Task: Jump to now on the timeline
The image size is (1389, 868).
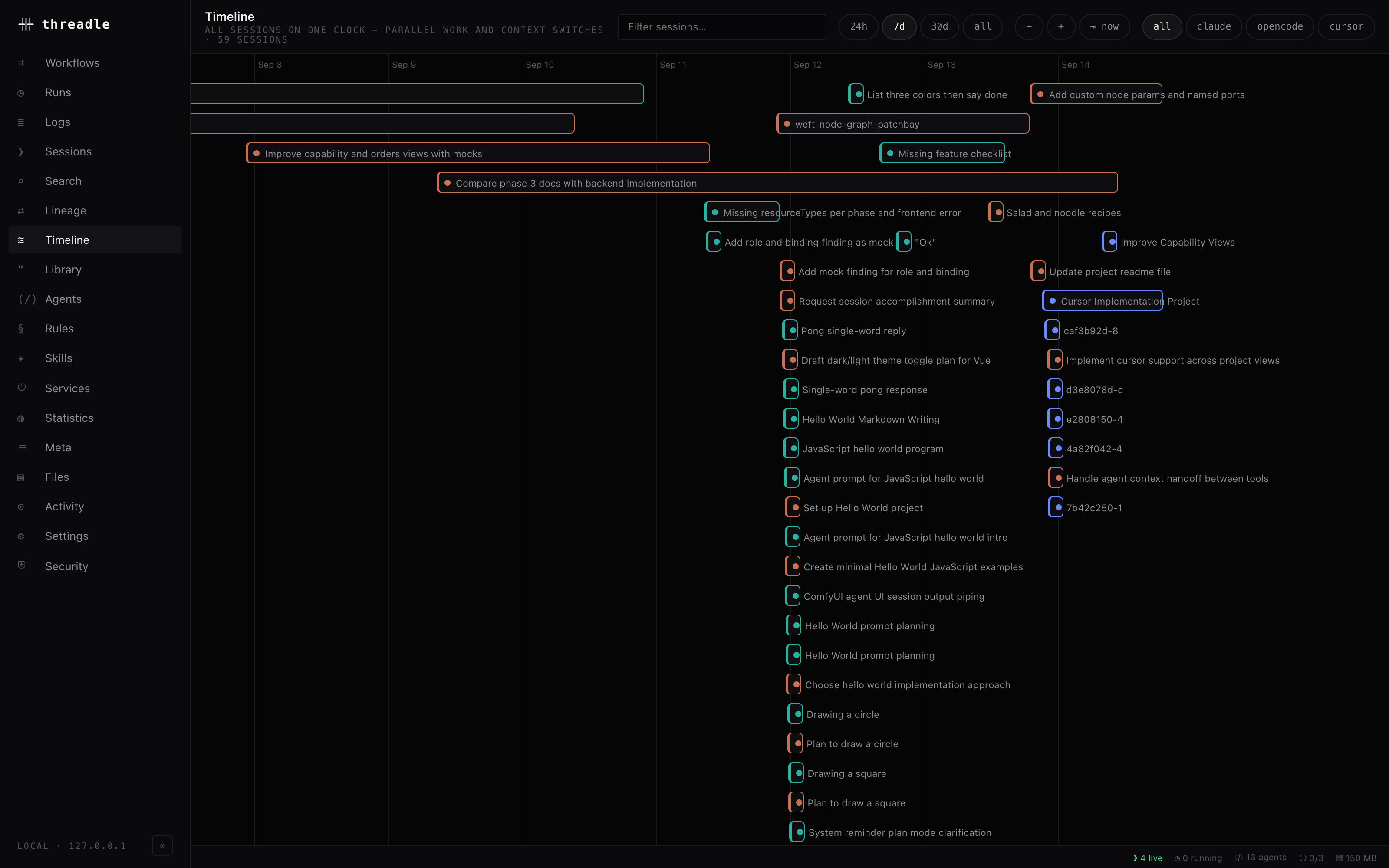Action: (1104, 26)
